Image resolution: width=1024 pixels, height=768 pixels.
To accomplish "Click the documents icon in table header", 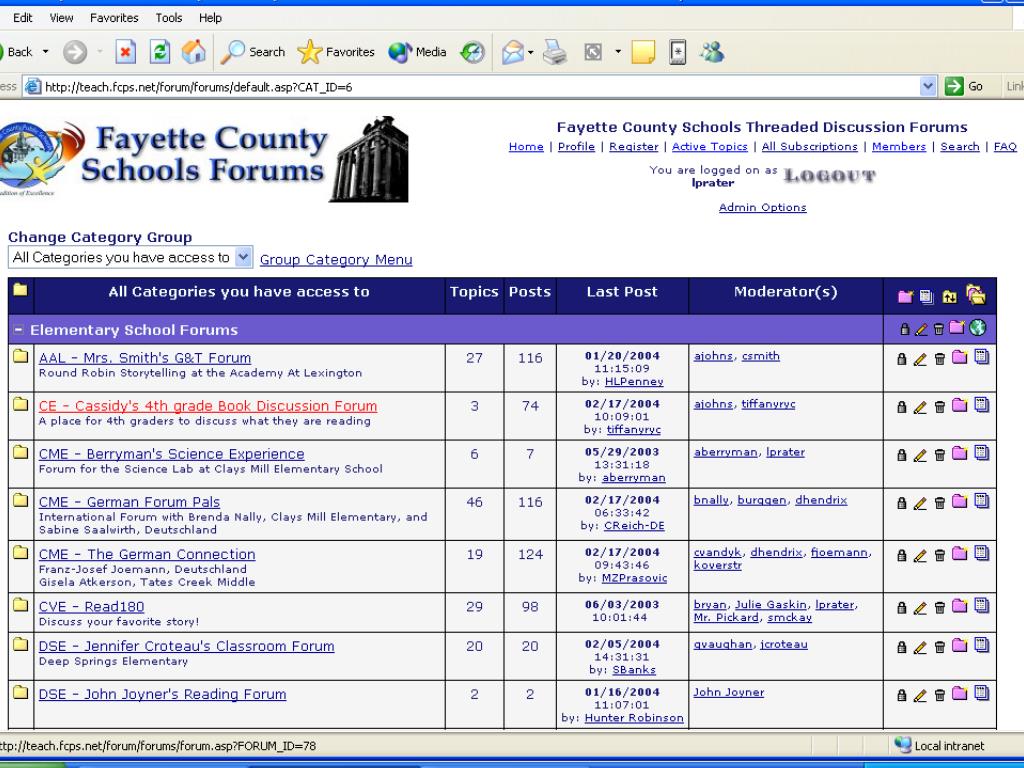I will [x=926, y=296].
